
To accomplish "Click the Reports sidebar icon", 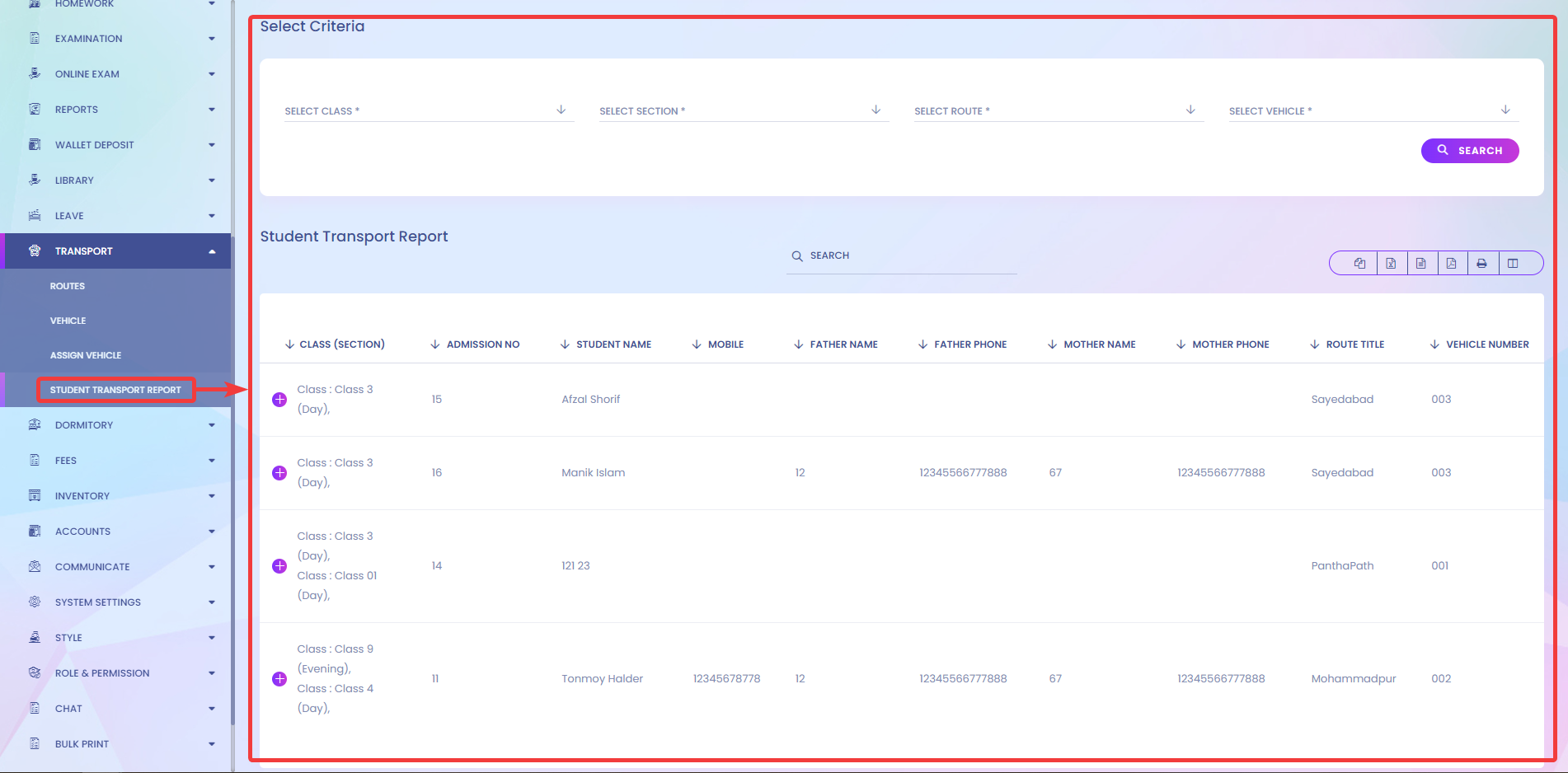I will click(x=35, y=109).
